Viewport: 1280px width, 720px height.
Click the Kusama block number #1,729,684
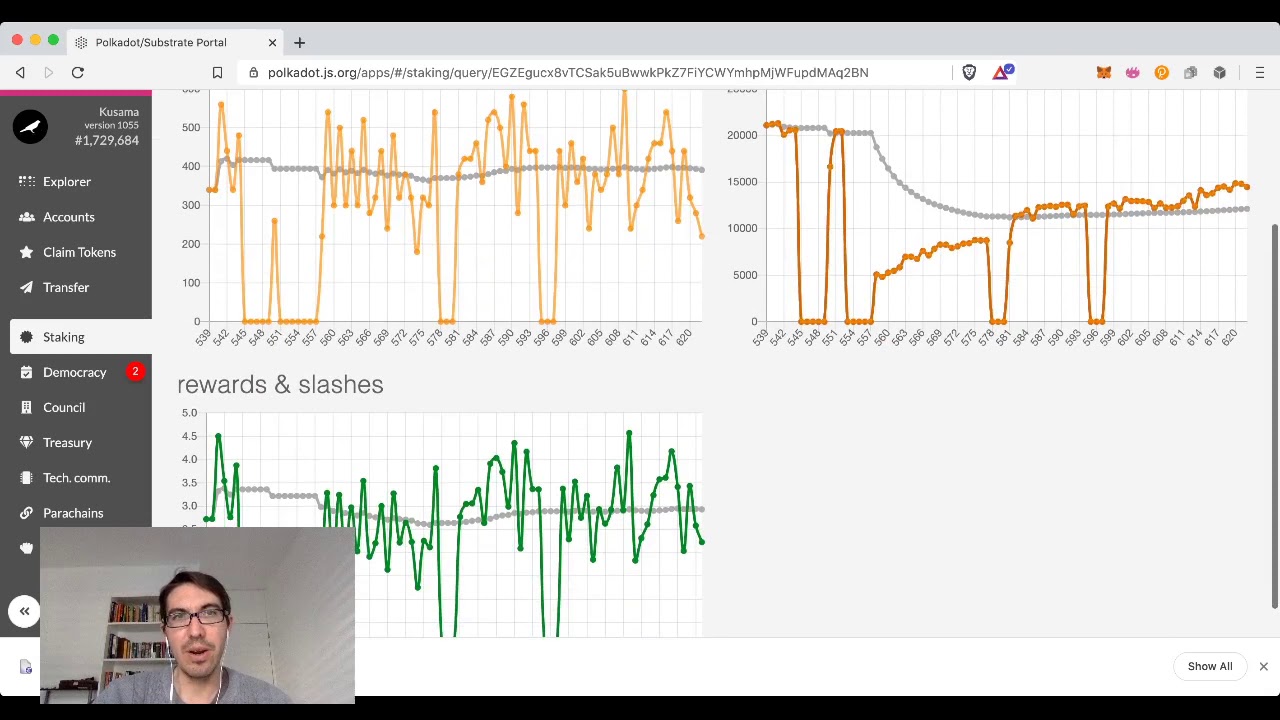point(107,141)
